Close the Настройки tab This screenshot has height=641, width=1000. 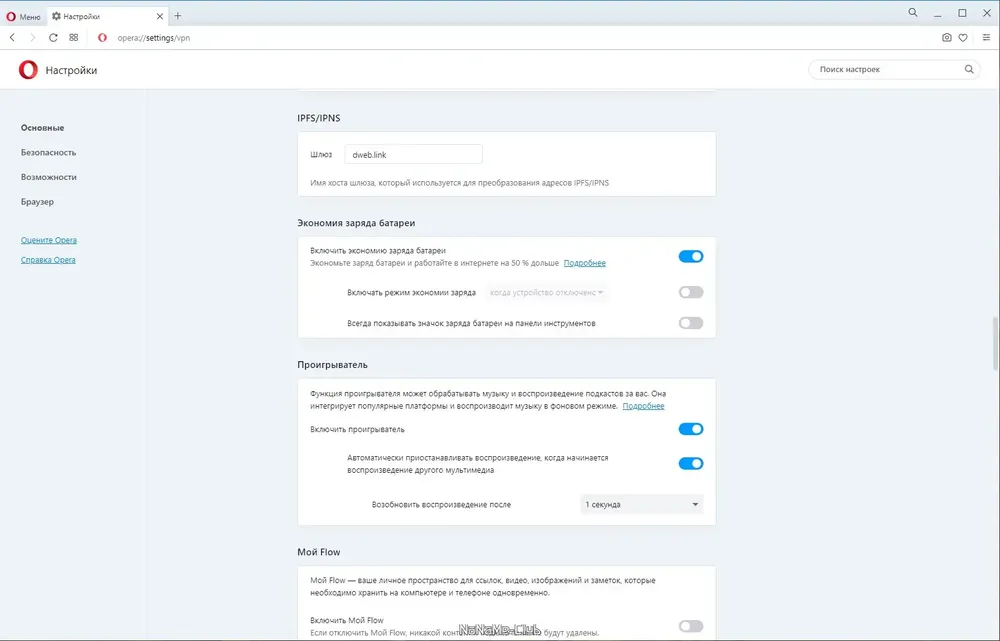[159, 17]
